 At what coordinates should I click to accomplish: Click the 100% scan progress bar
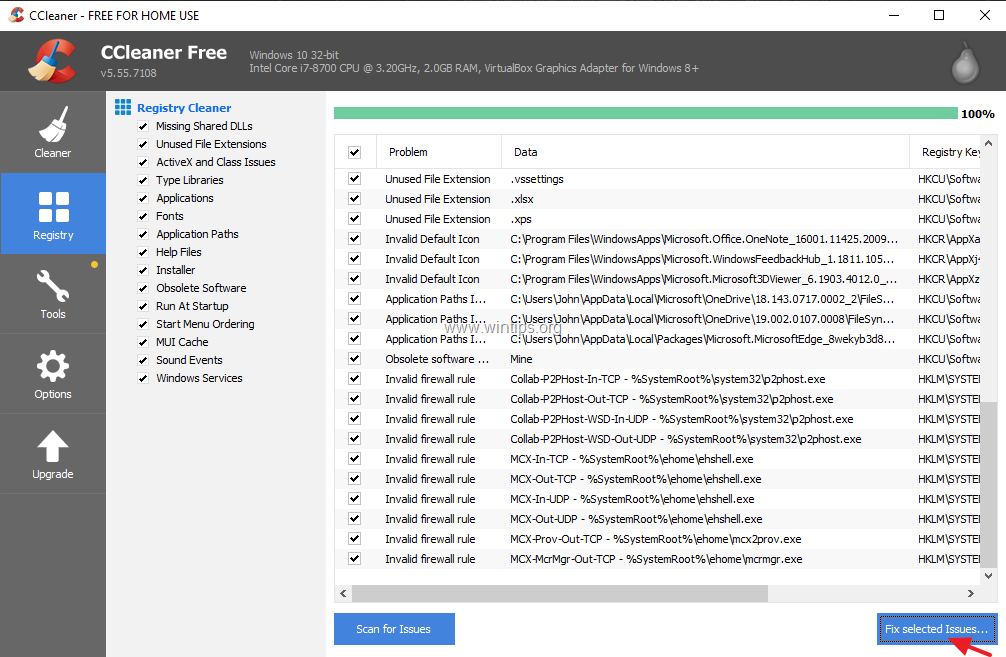pos(645,114)
